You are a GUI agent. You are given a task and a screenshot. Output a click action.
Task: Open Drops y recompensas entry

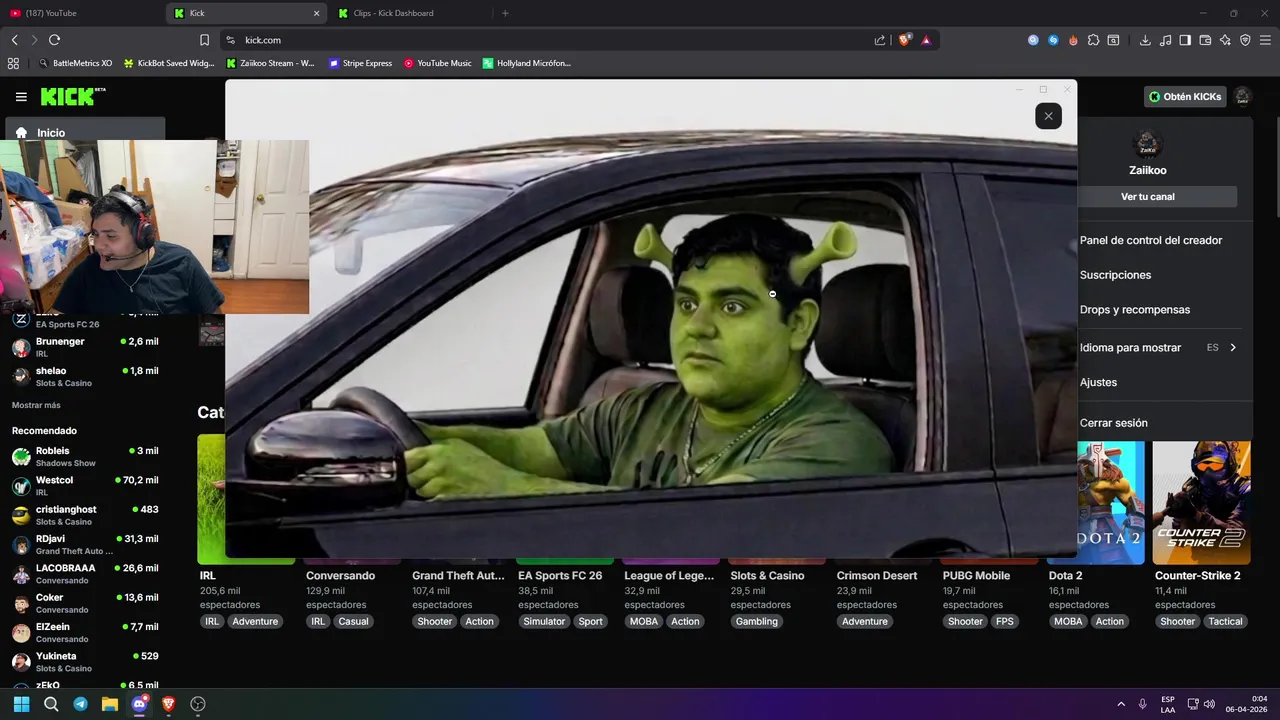point(1135,310)
